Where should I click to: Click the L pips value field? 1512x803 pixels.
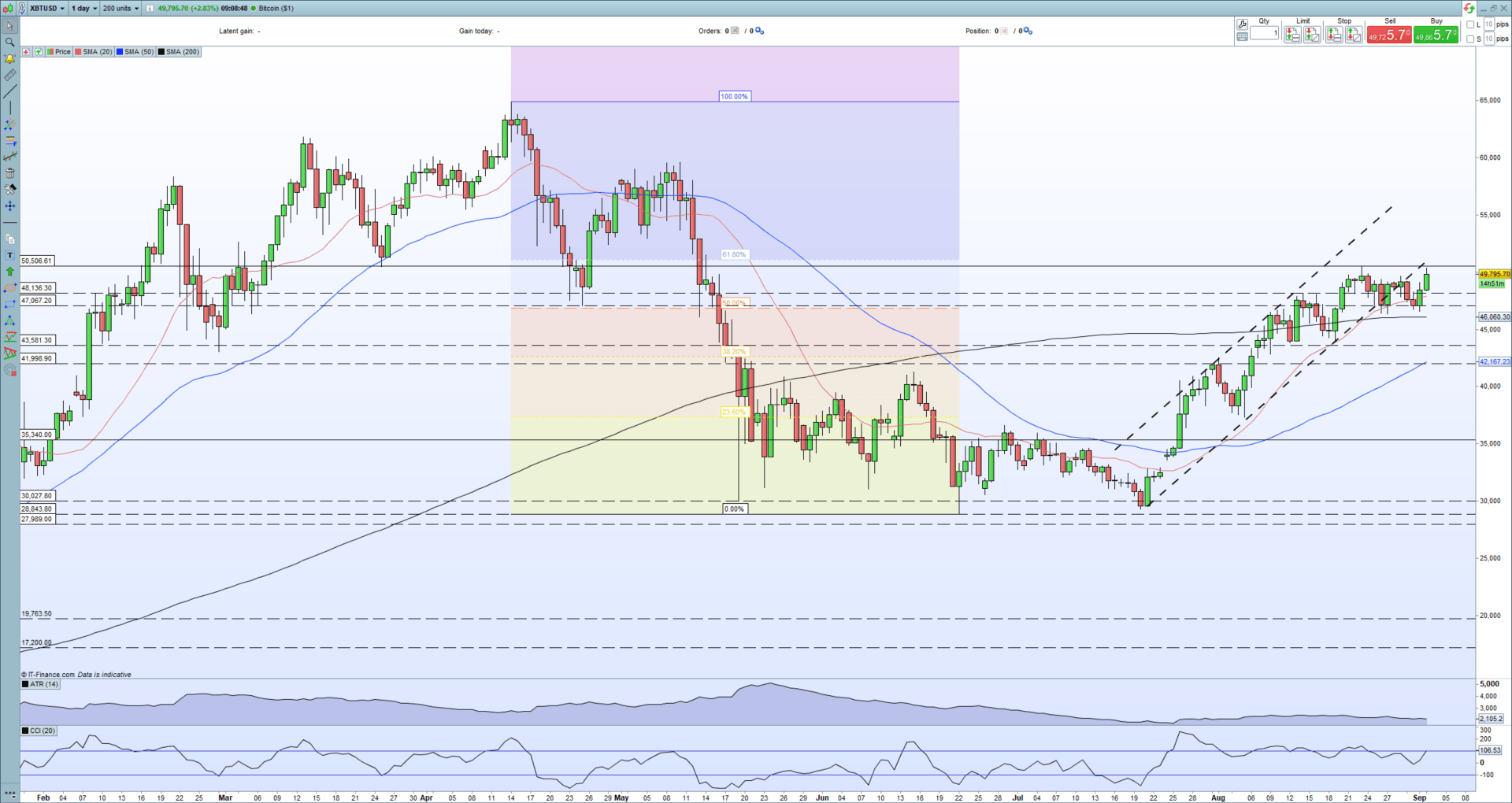pos(1489,24)
